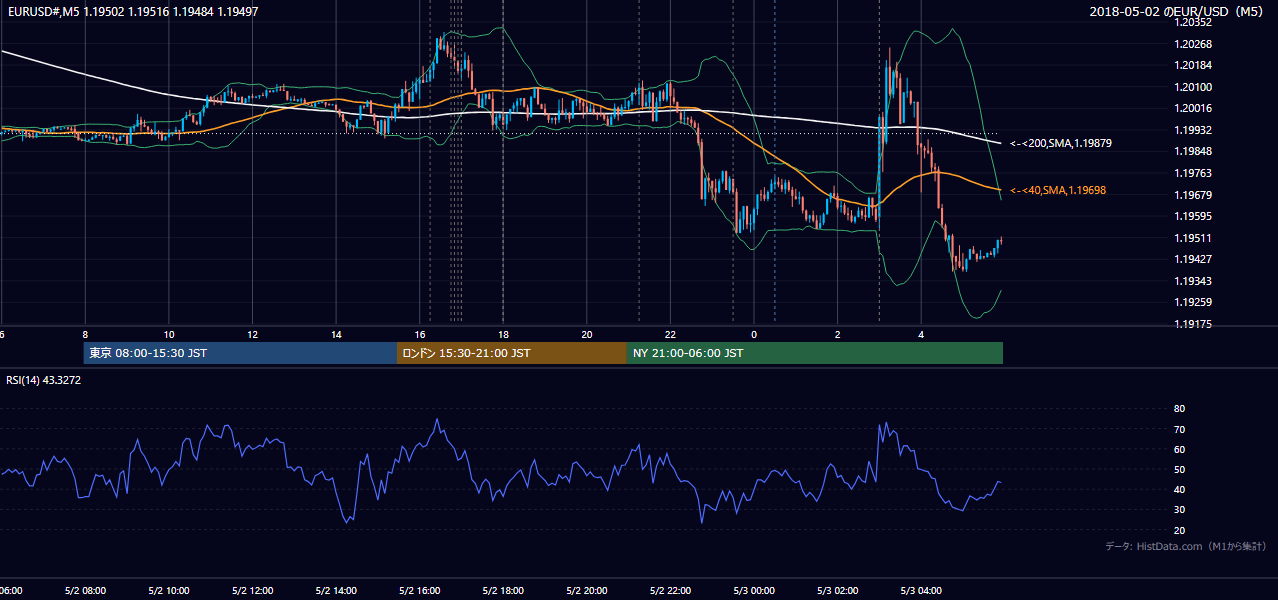Screen dimensions: 1278x600
Task: Click time axis label 5/2 12:00
Action: coord(253,591)
